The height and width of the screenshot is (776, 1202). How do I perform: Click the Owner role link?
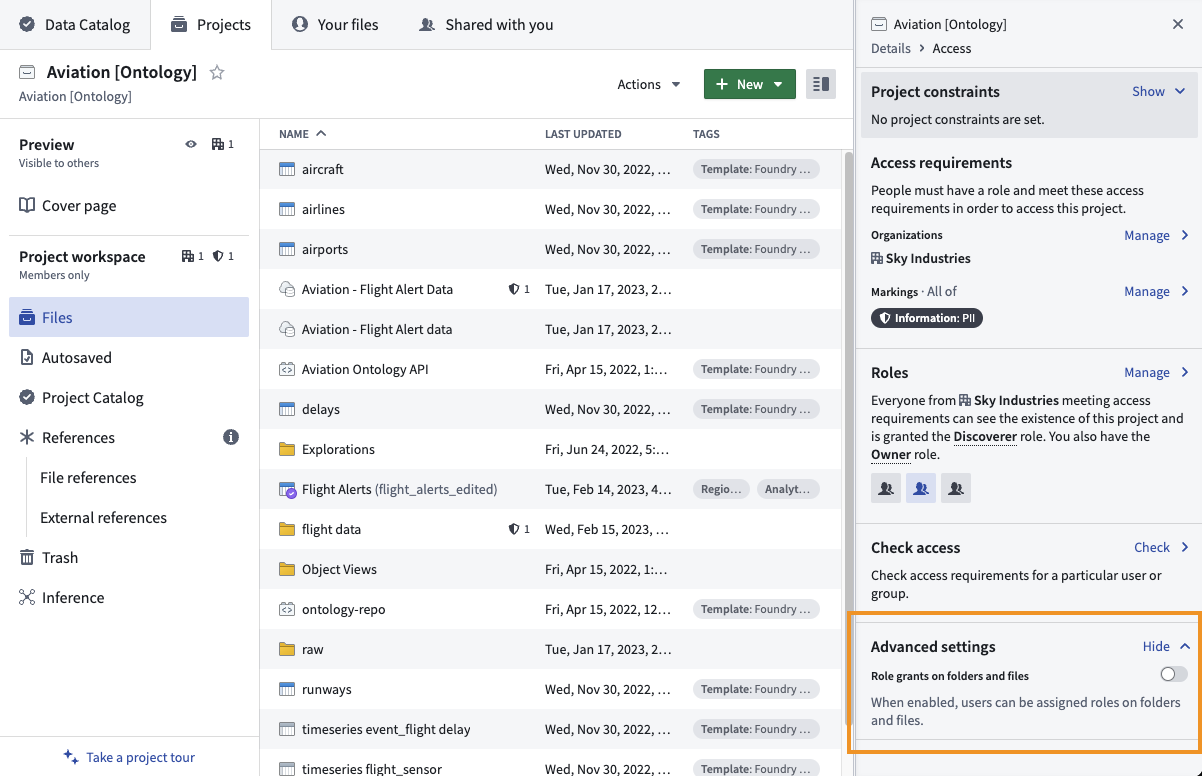tap(891, 454)
